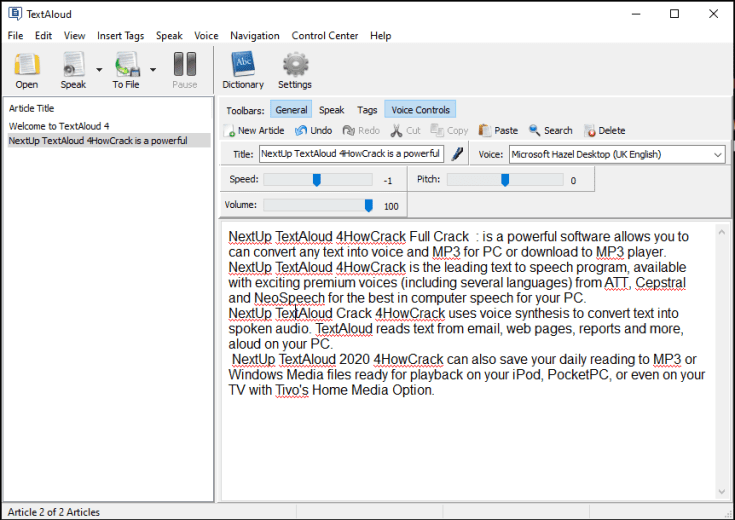The image size is (735, 520).
Task: Click the pen icon beside Title field
Action: 457,154
